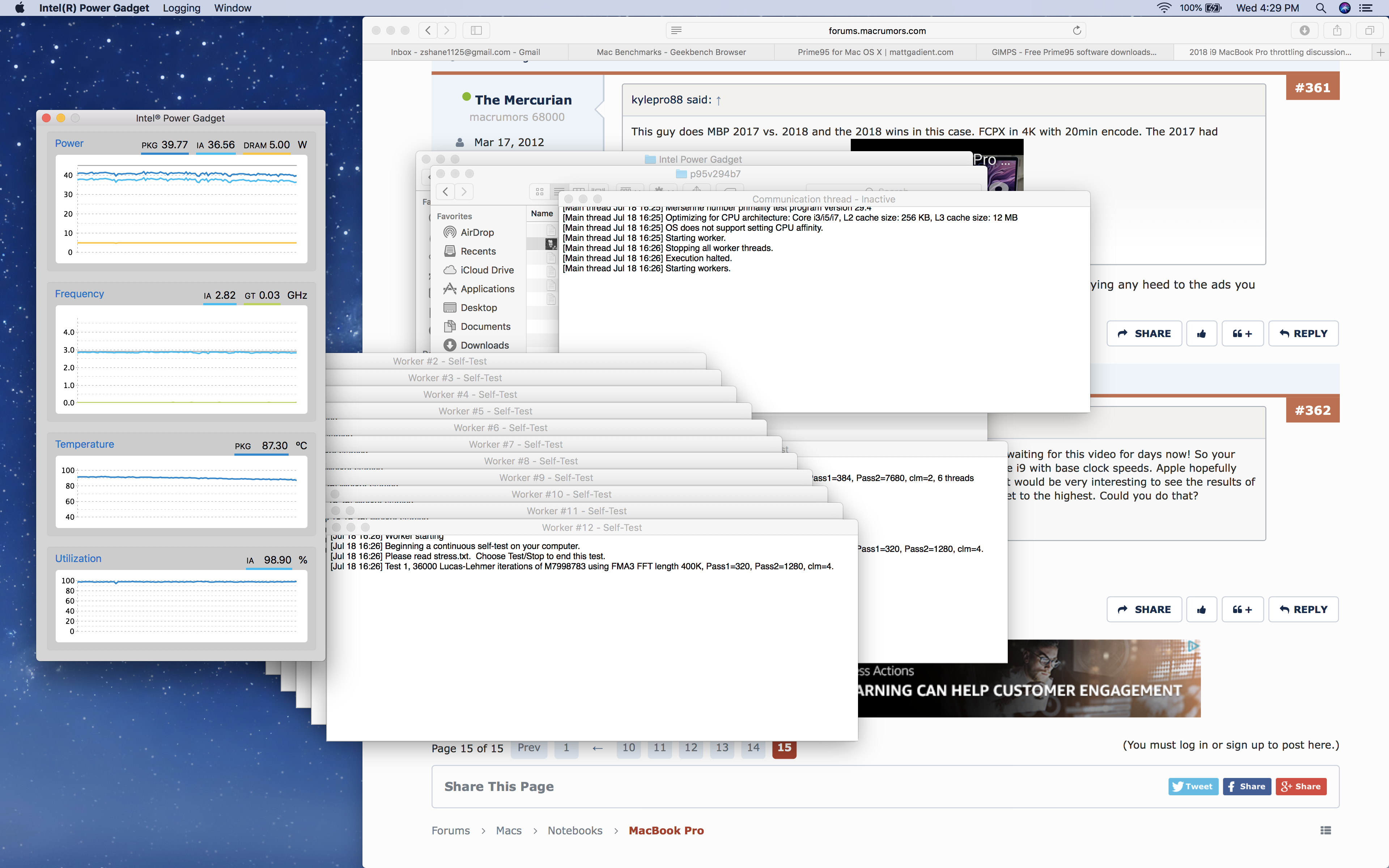Screen dimensions: 1389x868
Task: Open new tab plus button
Action: point(1380,52)
